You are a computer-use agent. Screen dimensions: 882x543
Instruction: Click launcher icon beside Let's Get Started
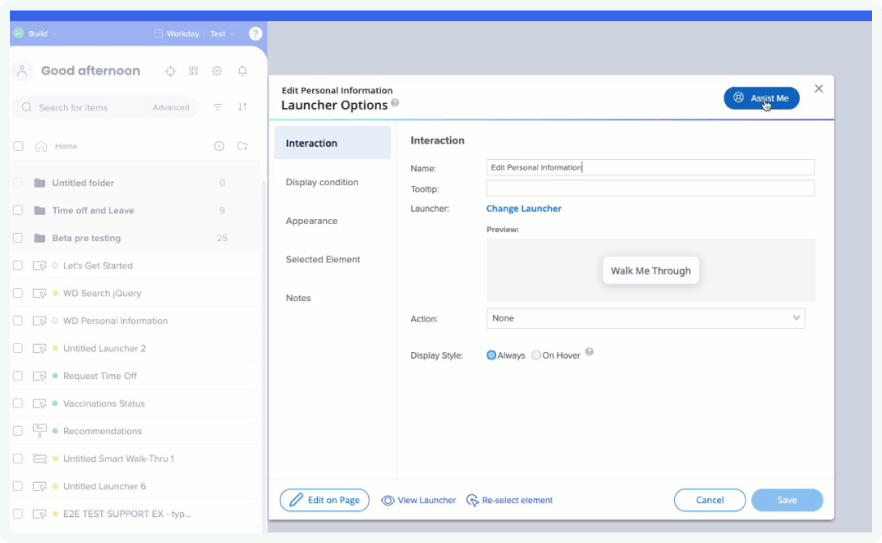coord(39,266)
